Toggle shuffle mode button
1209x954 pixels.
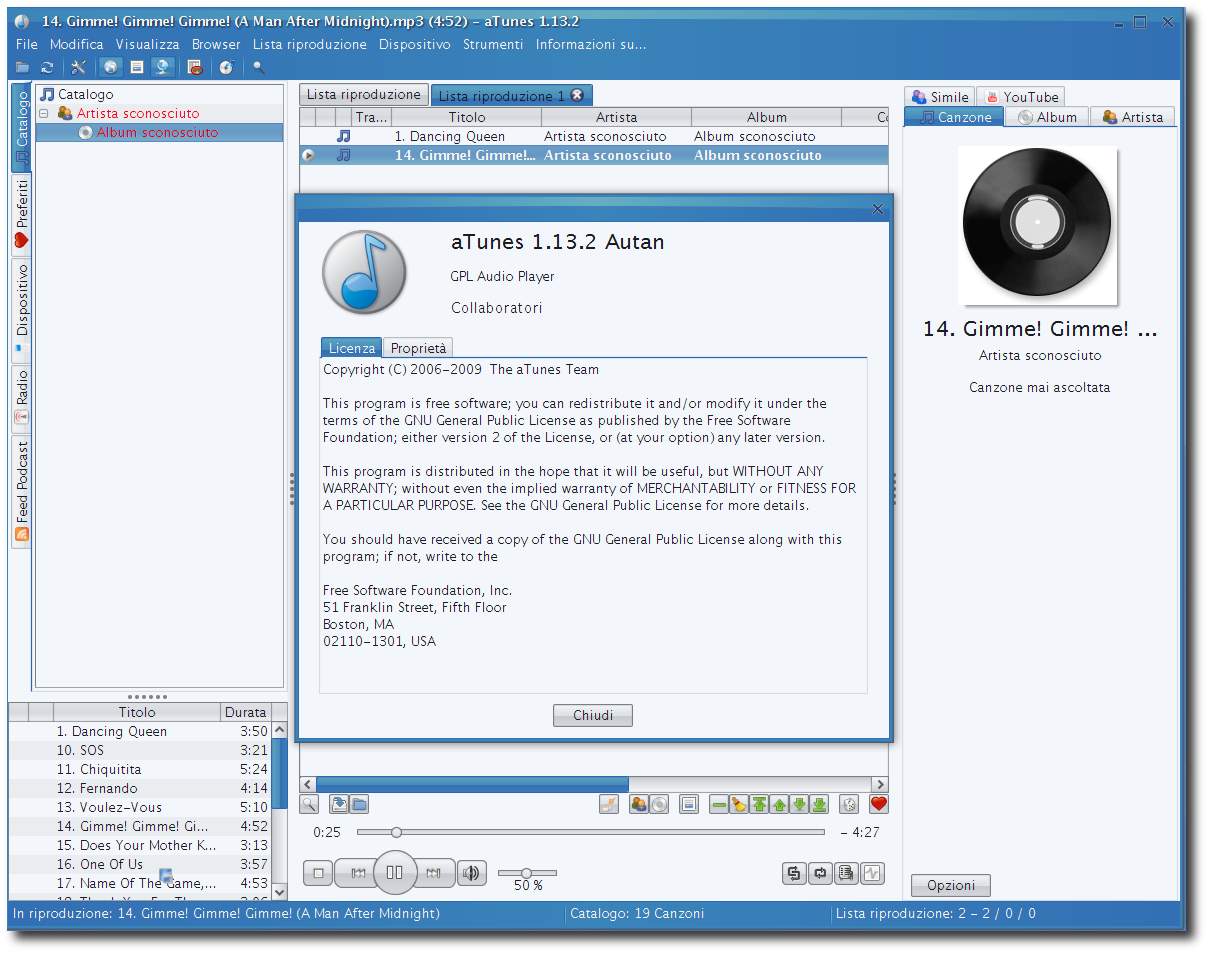pyautogui.click(x=794, y=873)
